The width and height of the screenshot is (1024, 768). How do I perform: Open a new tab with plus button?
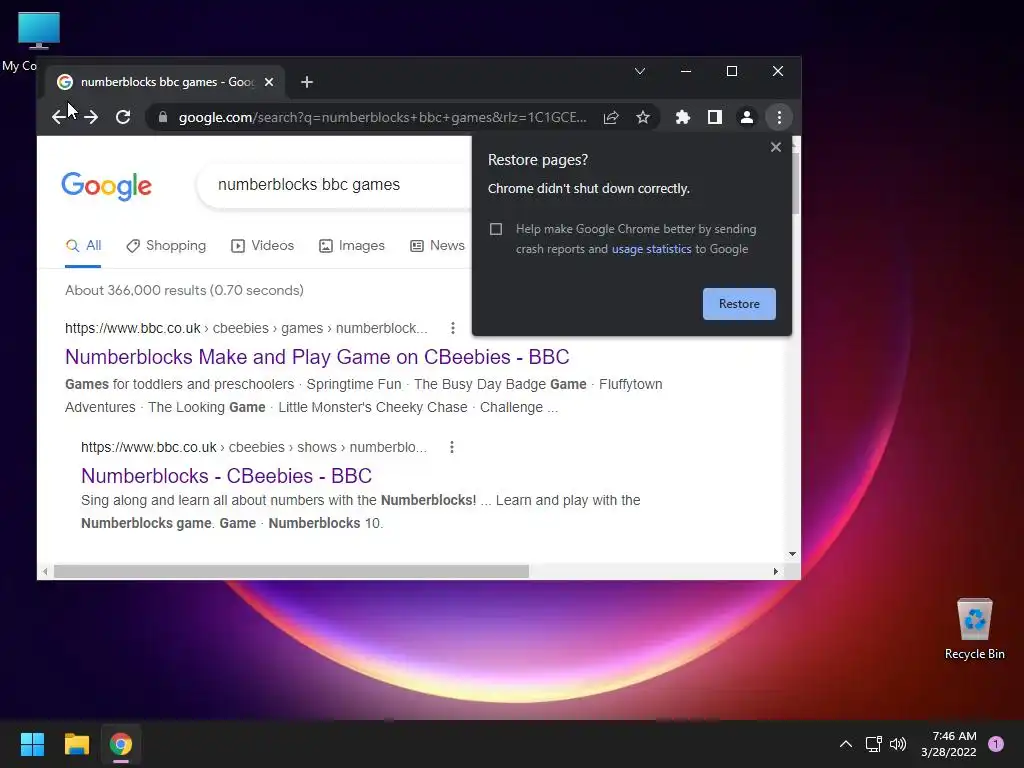coord(307,82)
